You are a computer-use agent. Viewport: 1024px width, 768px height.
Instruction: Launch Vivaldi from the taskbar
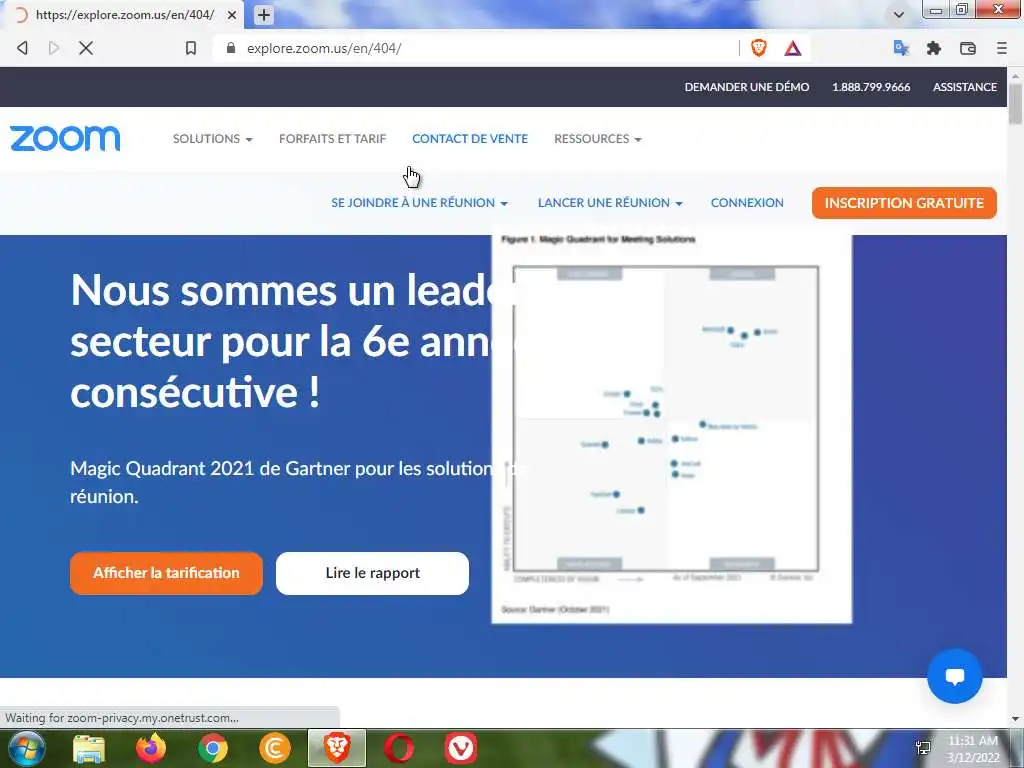coord(460,748)
